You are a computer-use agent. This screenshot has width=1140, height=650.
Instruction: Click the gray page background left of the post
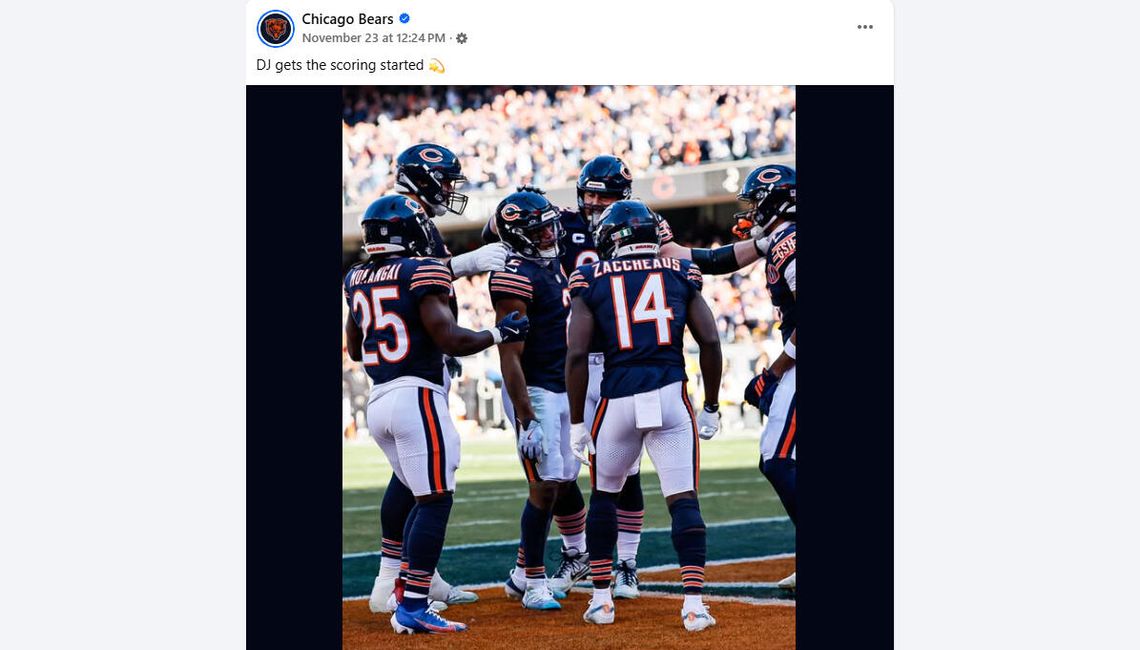tap(123, 325)
